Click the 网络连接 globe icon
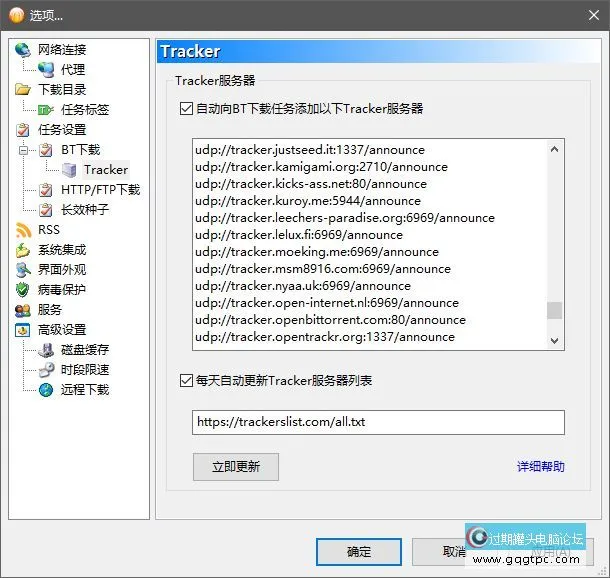Image resolution: width=610 pixels, height=578 pixels. (23, 50)
